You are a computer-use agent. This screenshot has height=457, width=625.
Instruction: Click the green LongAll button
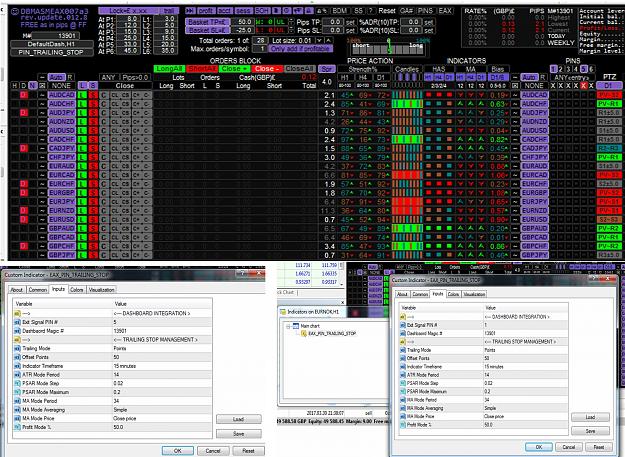(x=169, y=69)
